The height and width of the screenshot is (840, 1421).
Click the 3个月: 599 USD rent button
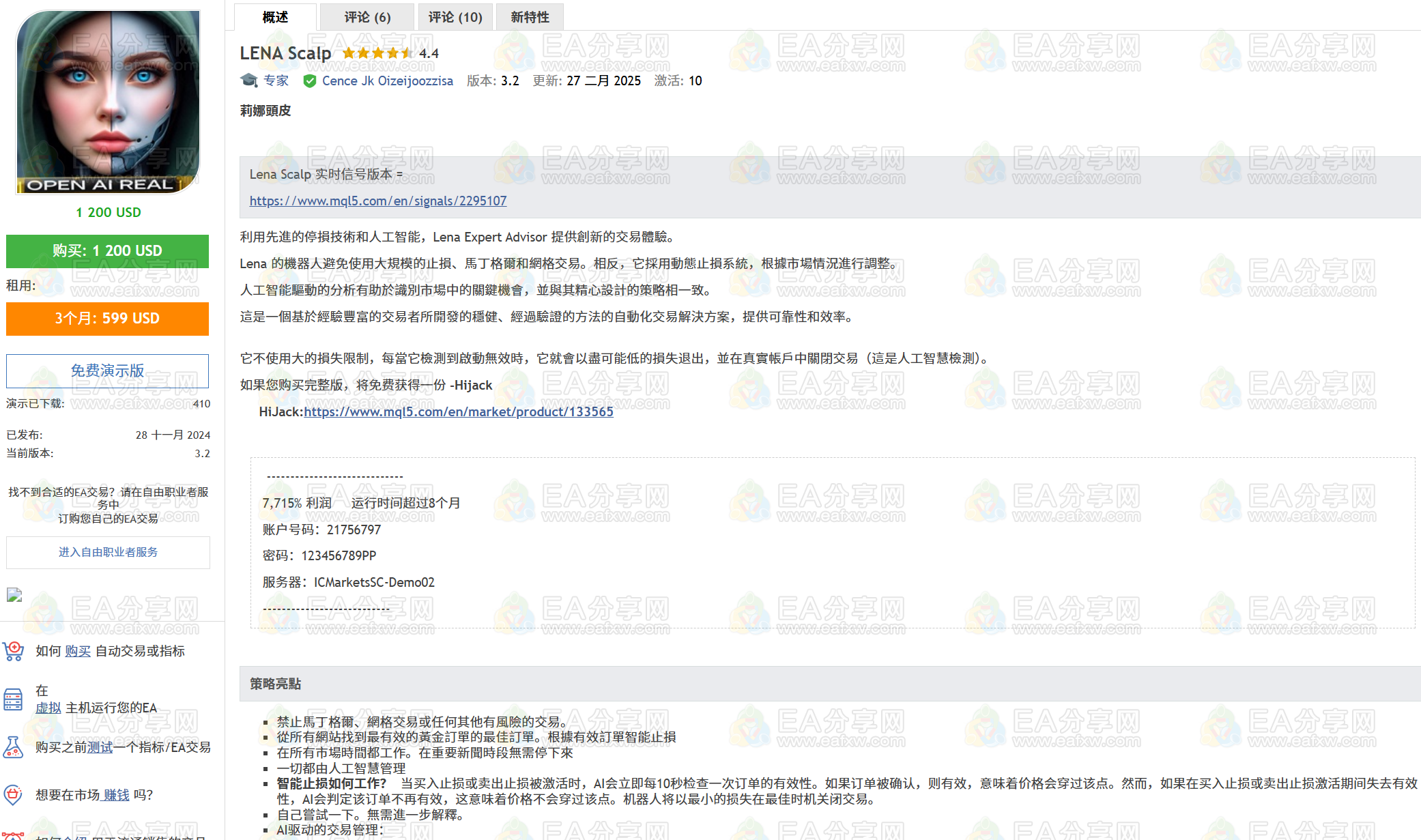coord(107,319)
